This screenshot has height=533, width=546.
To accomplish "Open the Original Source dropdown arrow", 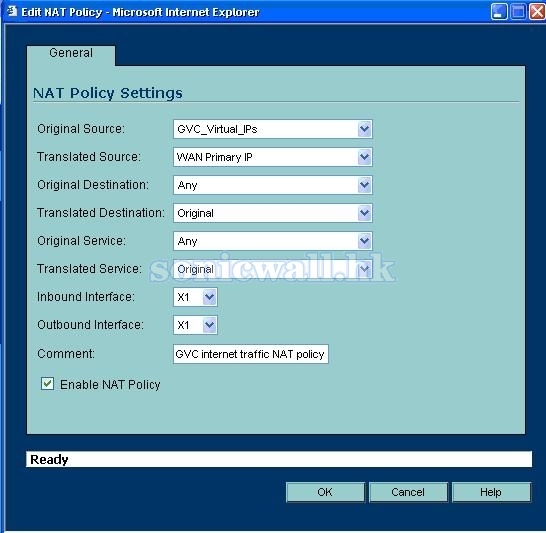I will point(364,129).
